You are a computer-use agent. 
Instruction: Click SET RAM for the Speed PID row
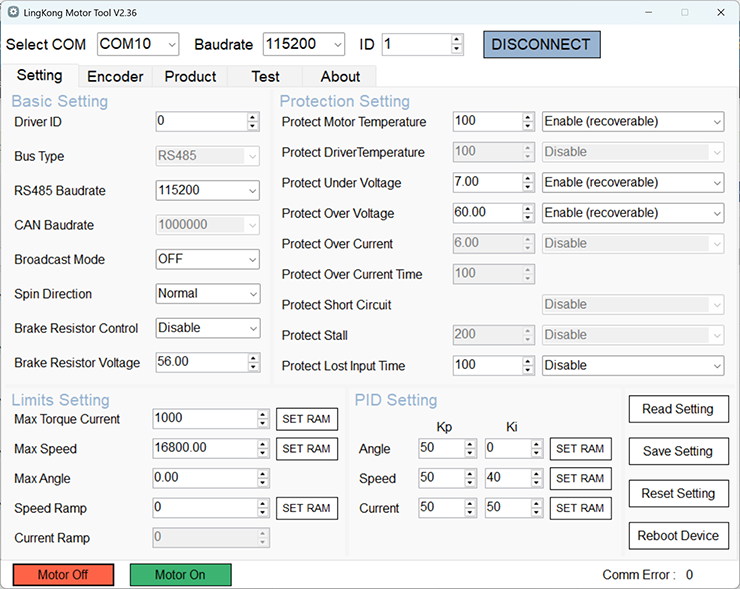[x=580, y=478]
